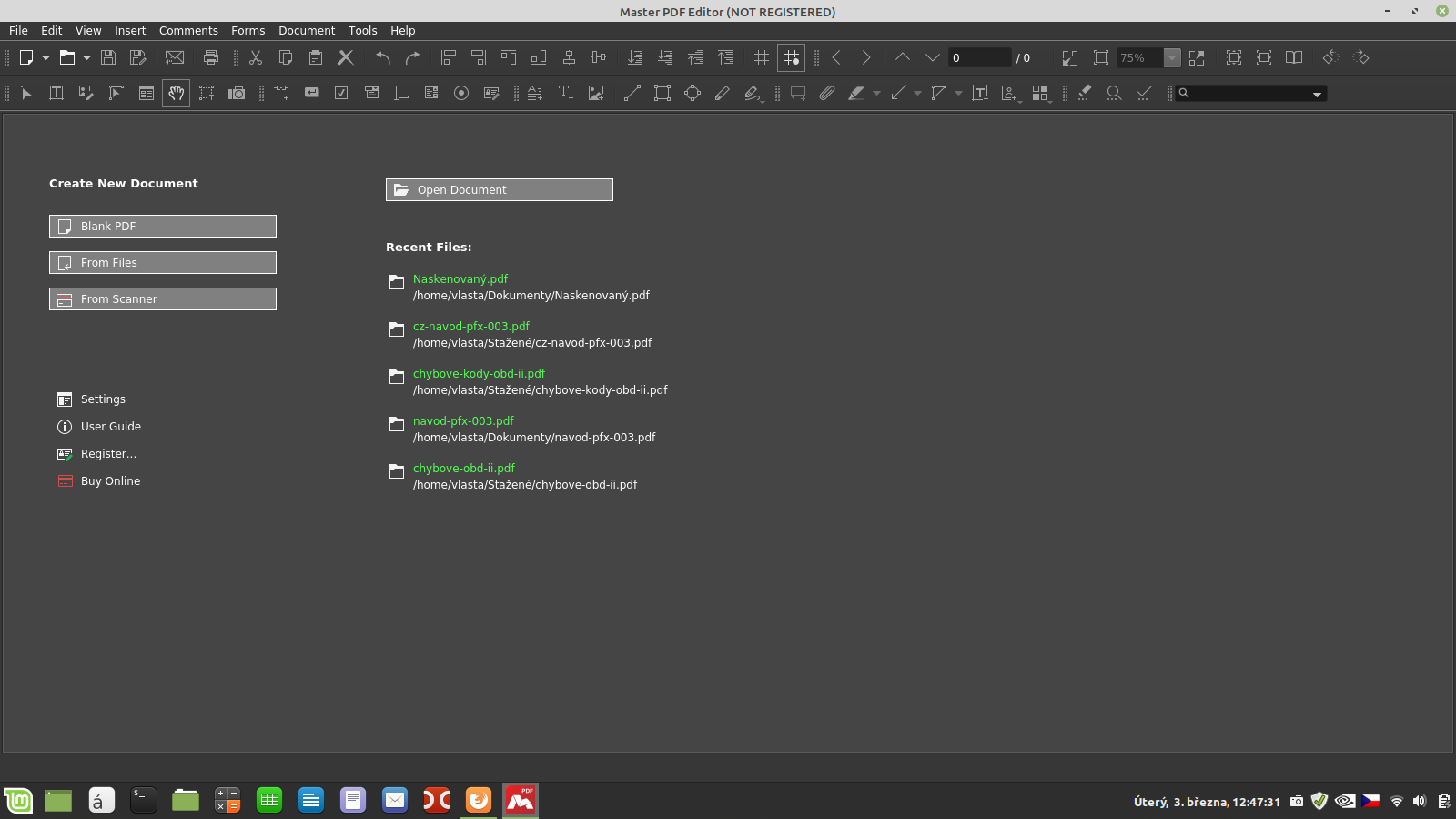Expand the search box dropdown arrow

tap(1317, 94)
